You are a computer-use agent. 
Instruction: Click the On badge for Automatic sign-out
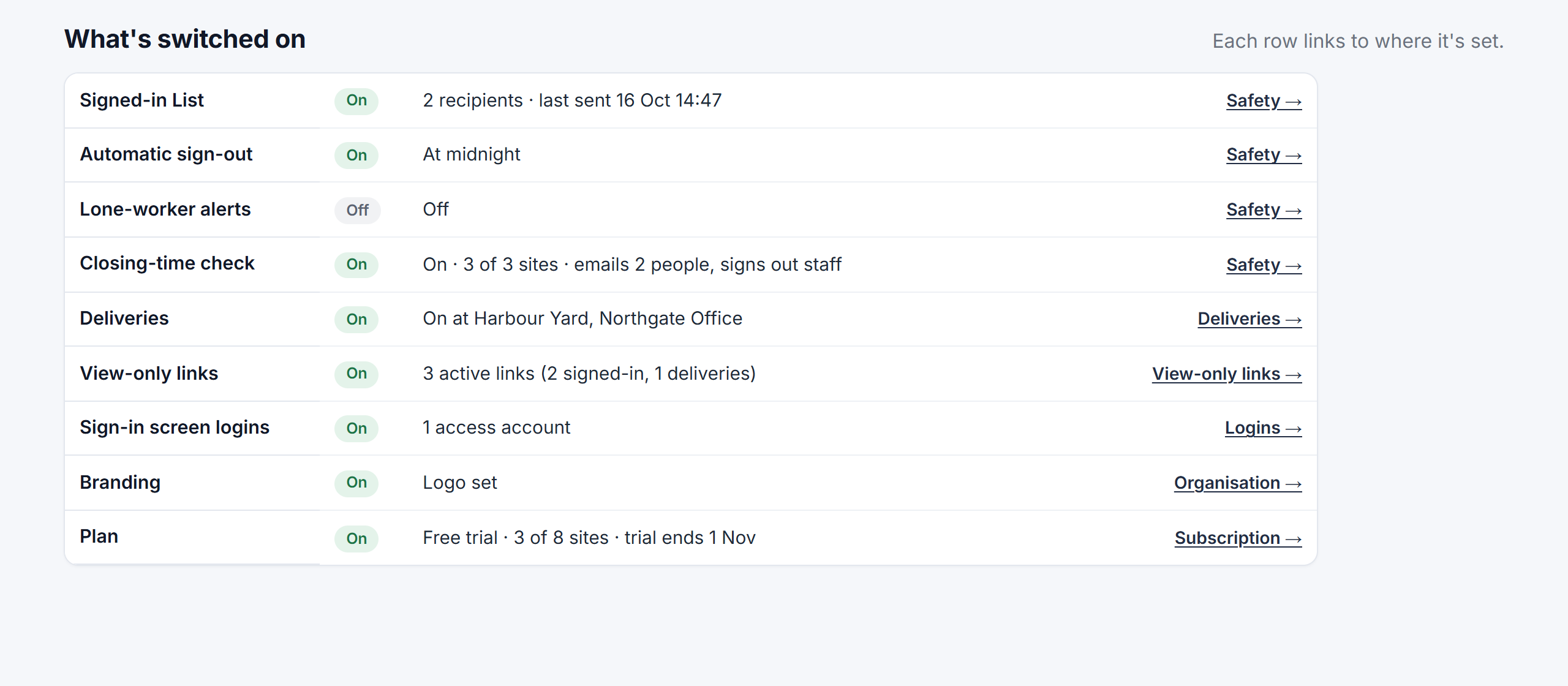pos(356,155)
